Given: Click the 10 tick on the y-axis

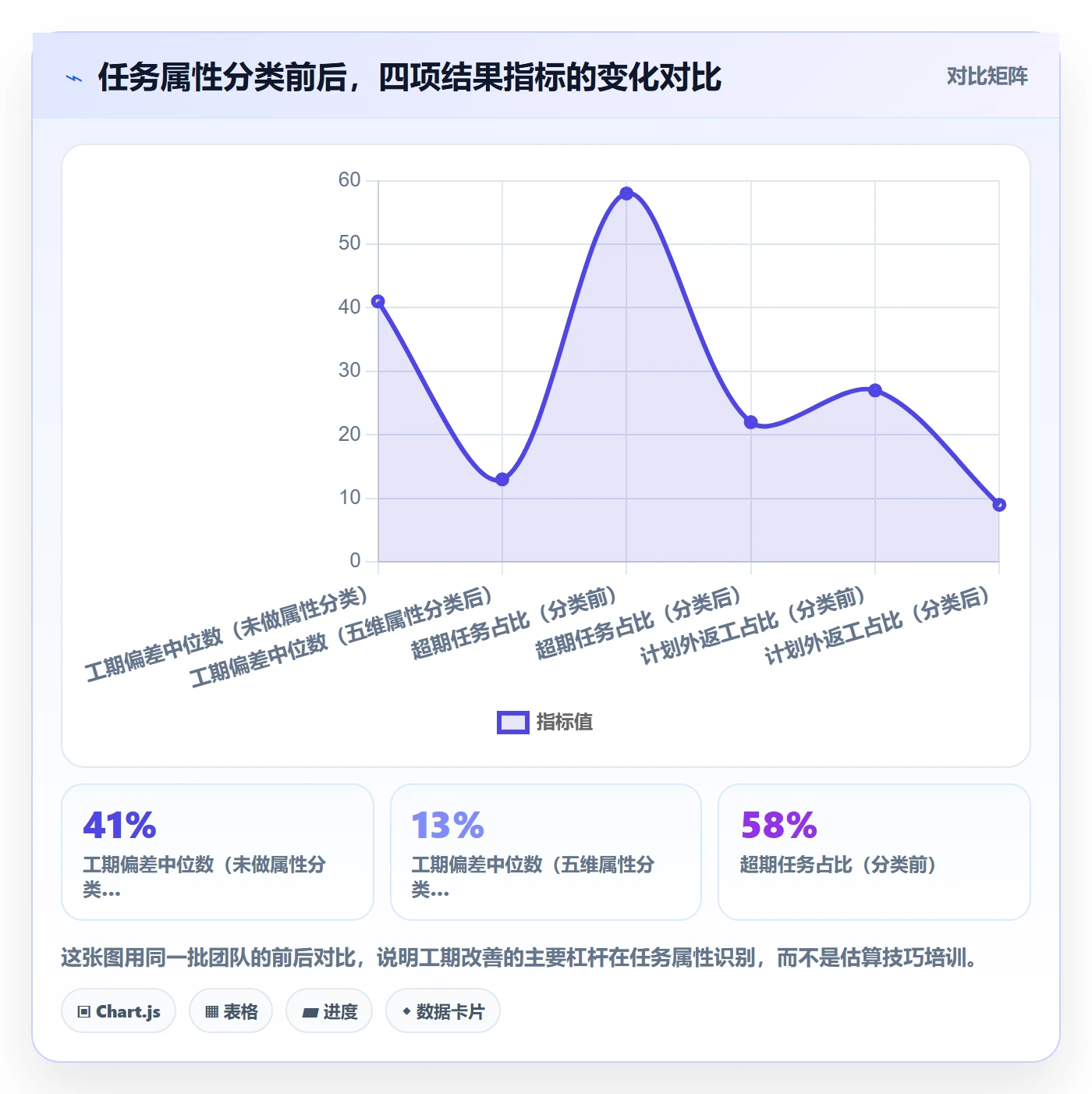Looking at the screenshot, I should tap(349, 498).
